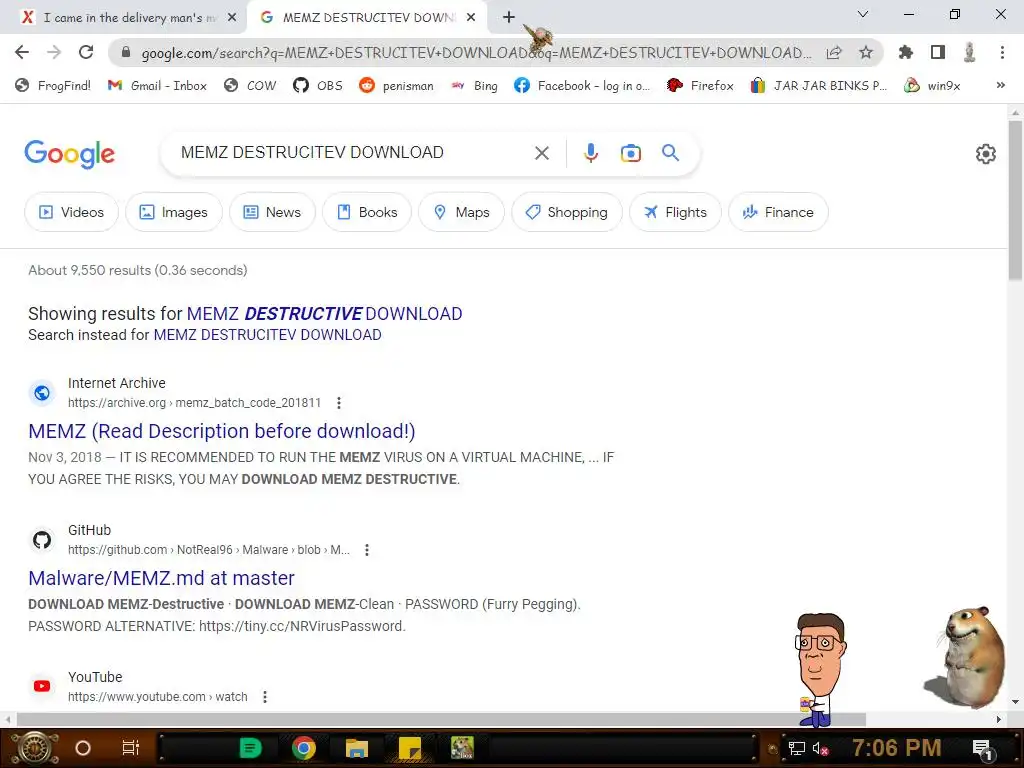Toggle the browser side panel
1024x768 pixels.
coord(938,52)
